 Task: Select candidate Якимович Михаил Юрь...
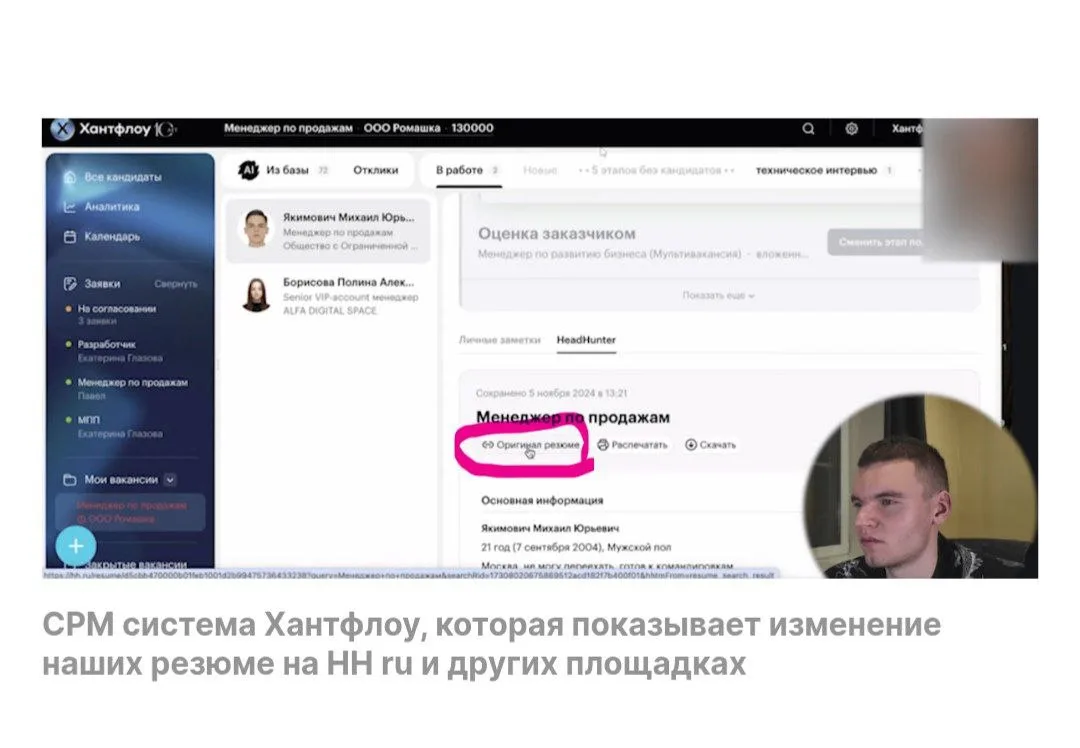click(329, 230)
